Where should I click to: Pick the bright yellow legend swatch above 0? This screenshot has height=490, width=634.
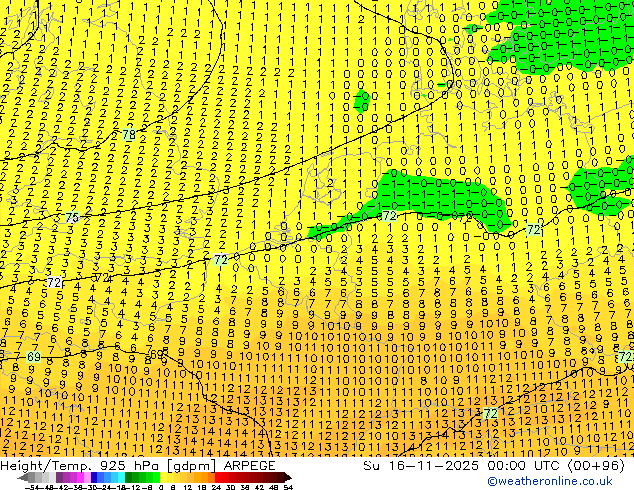coord(163,477)
